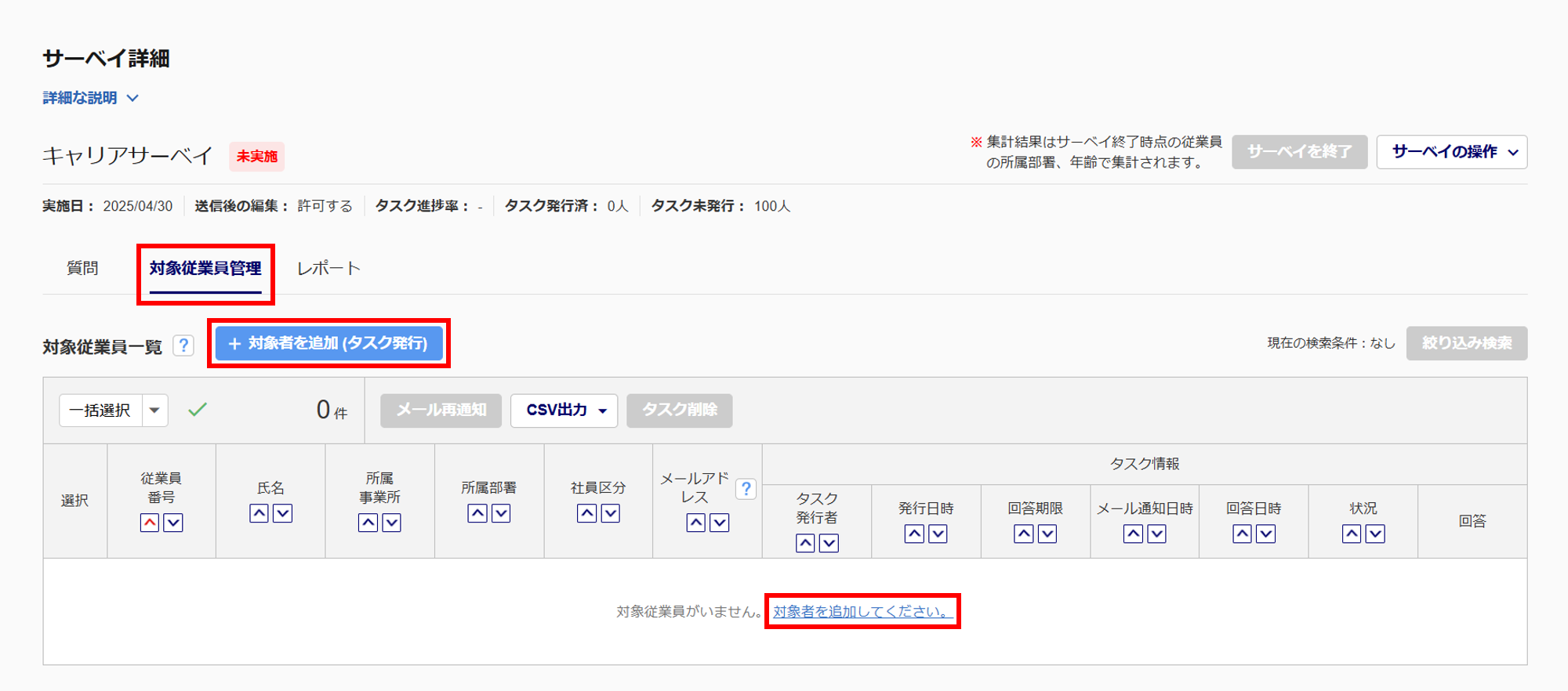Sort タスク発行者 column descending
This screenshot has width=1568, height=691.
829,543
